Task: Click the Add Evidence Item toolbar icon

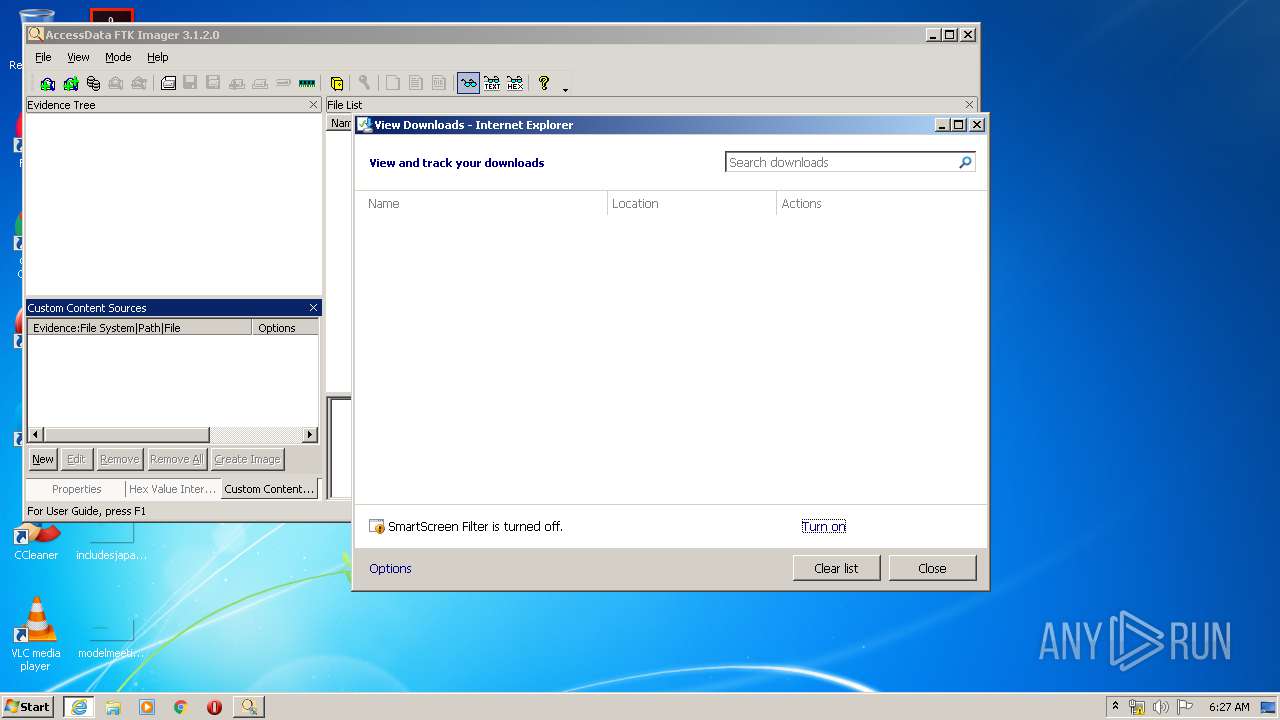Action: pyautogui.click(x=47, y=83)
